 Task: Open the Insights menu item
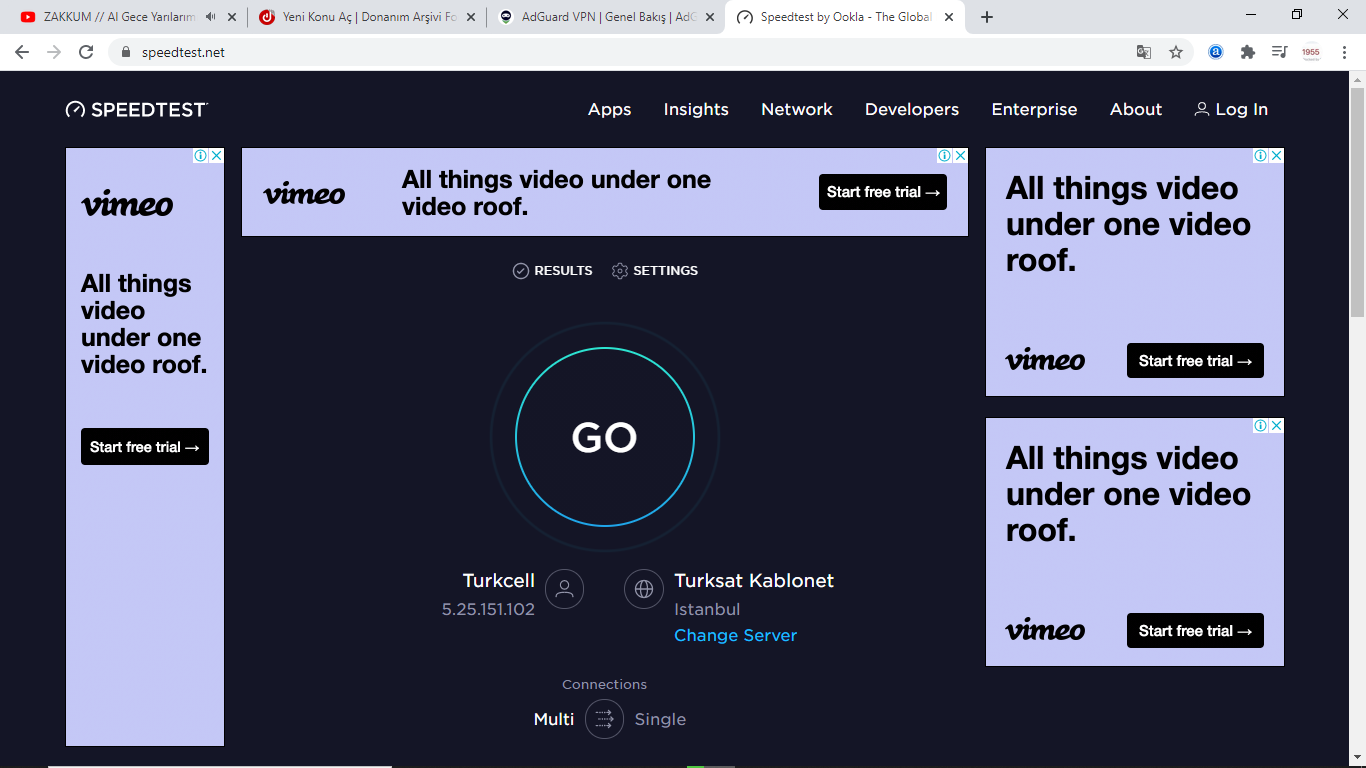tap(696, 110)
